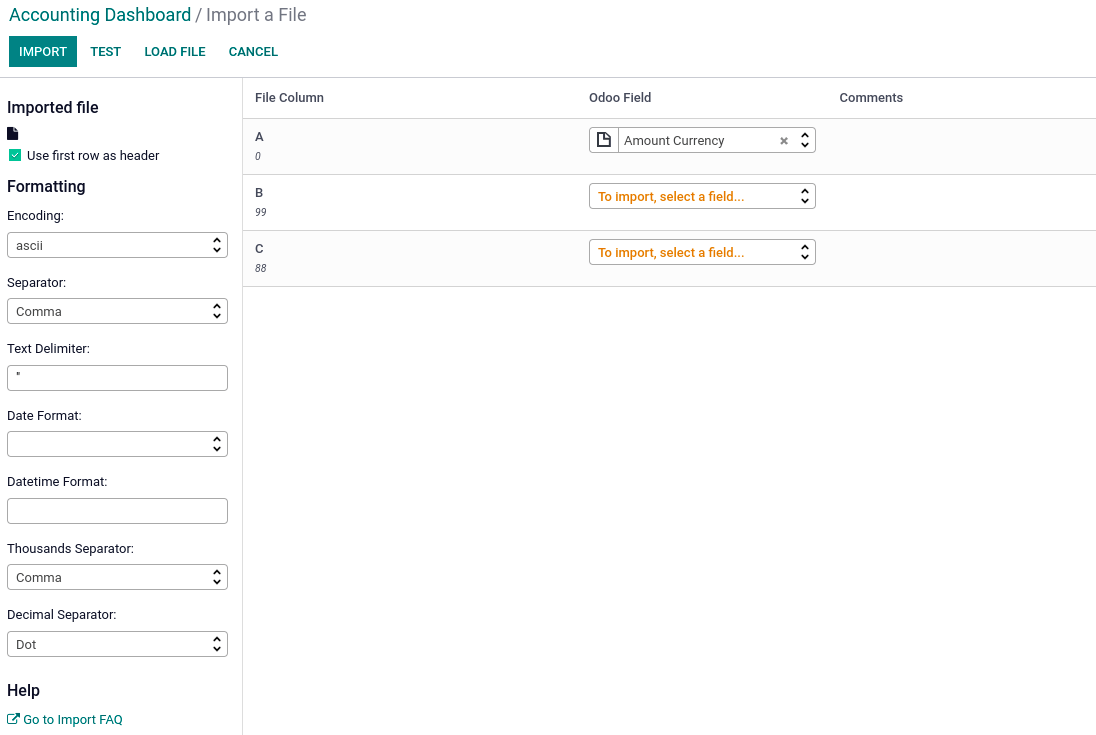1096x735 pixels.
Task: Click inside the Text Delimiter field
Action: click(117, 377)
